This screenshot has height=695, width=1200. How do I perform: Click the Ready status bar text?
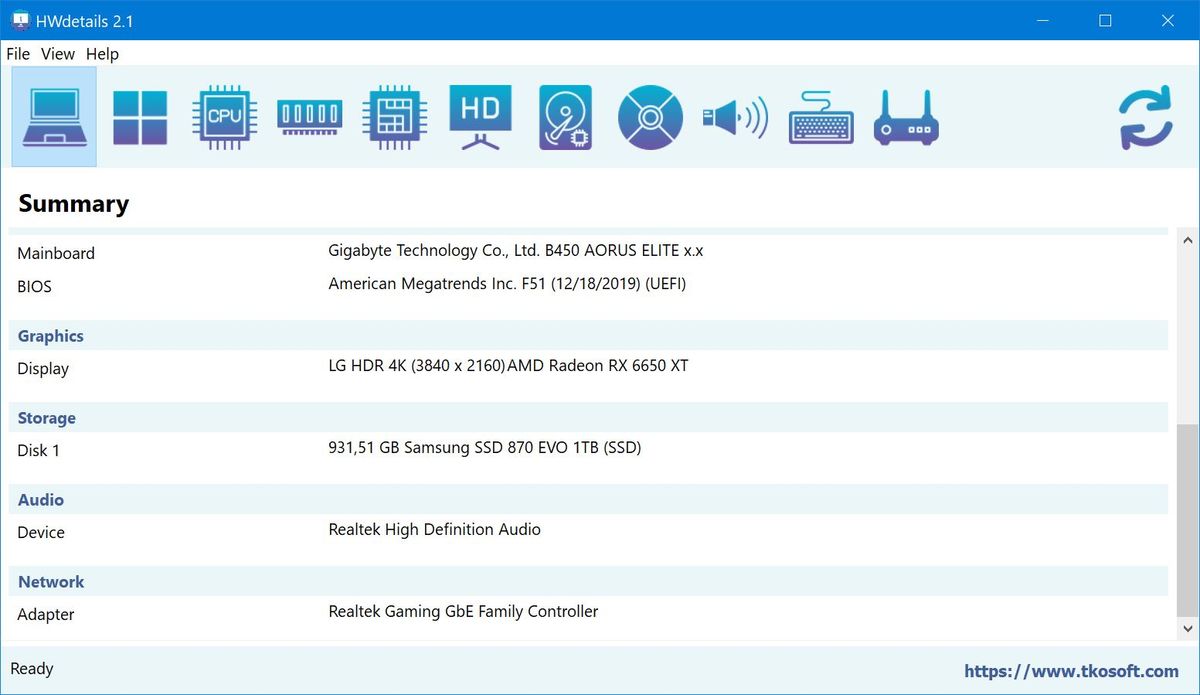[x=32, y=669]
